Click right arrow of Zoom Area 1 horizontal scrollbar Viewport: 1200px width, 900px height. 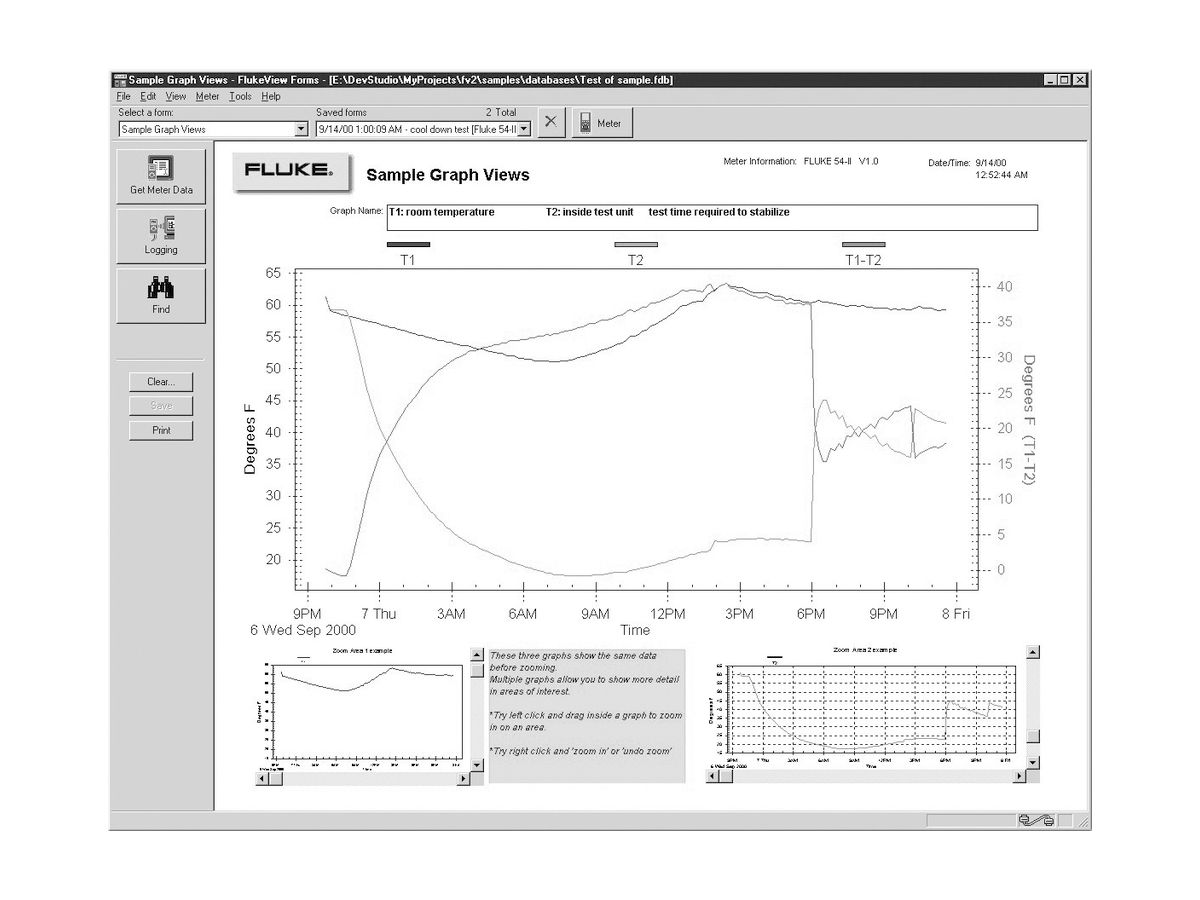click(x=463, y=777)
